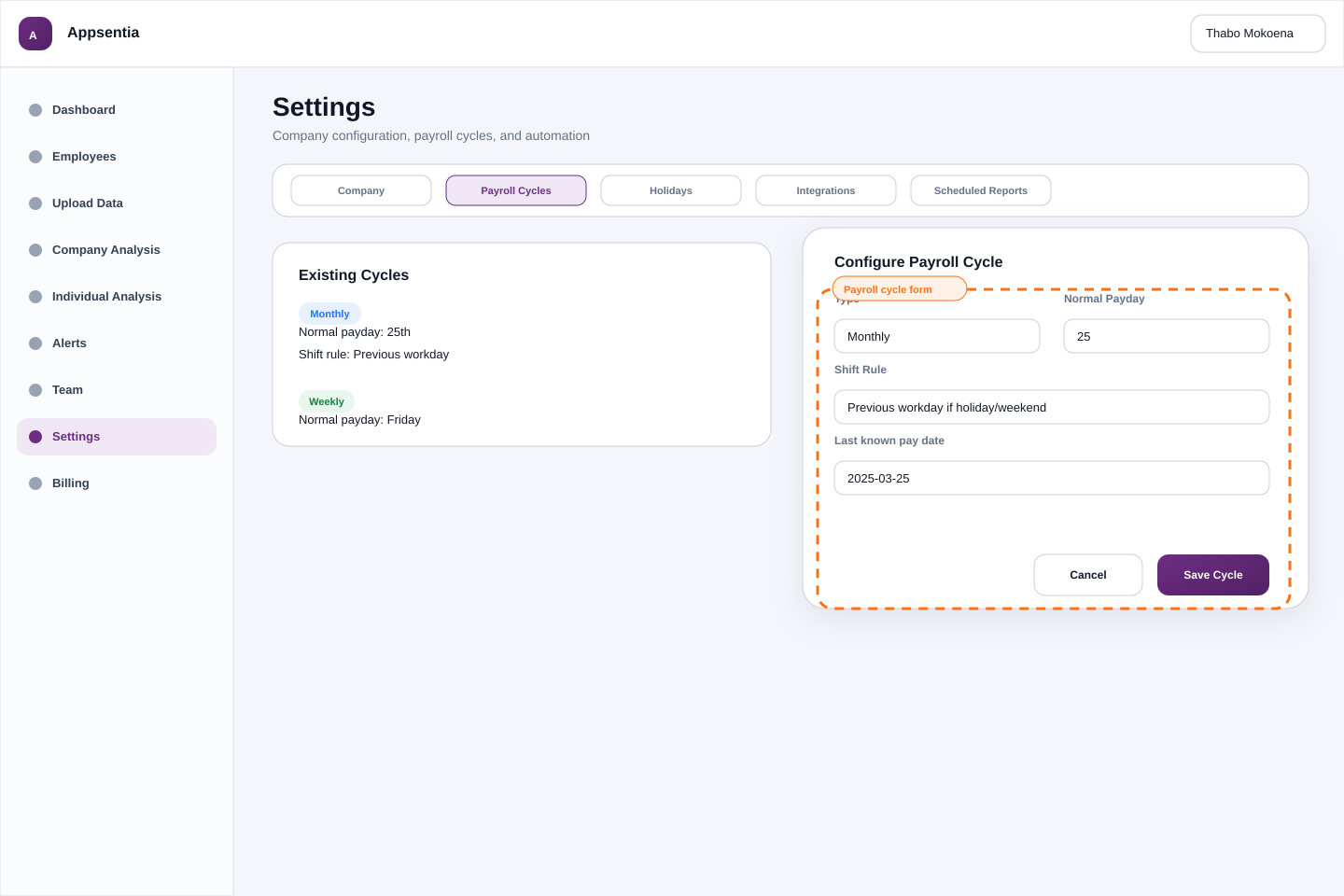
Task: Go to the Team page
Action: 117,390
